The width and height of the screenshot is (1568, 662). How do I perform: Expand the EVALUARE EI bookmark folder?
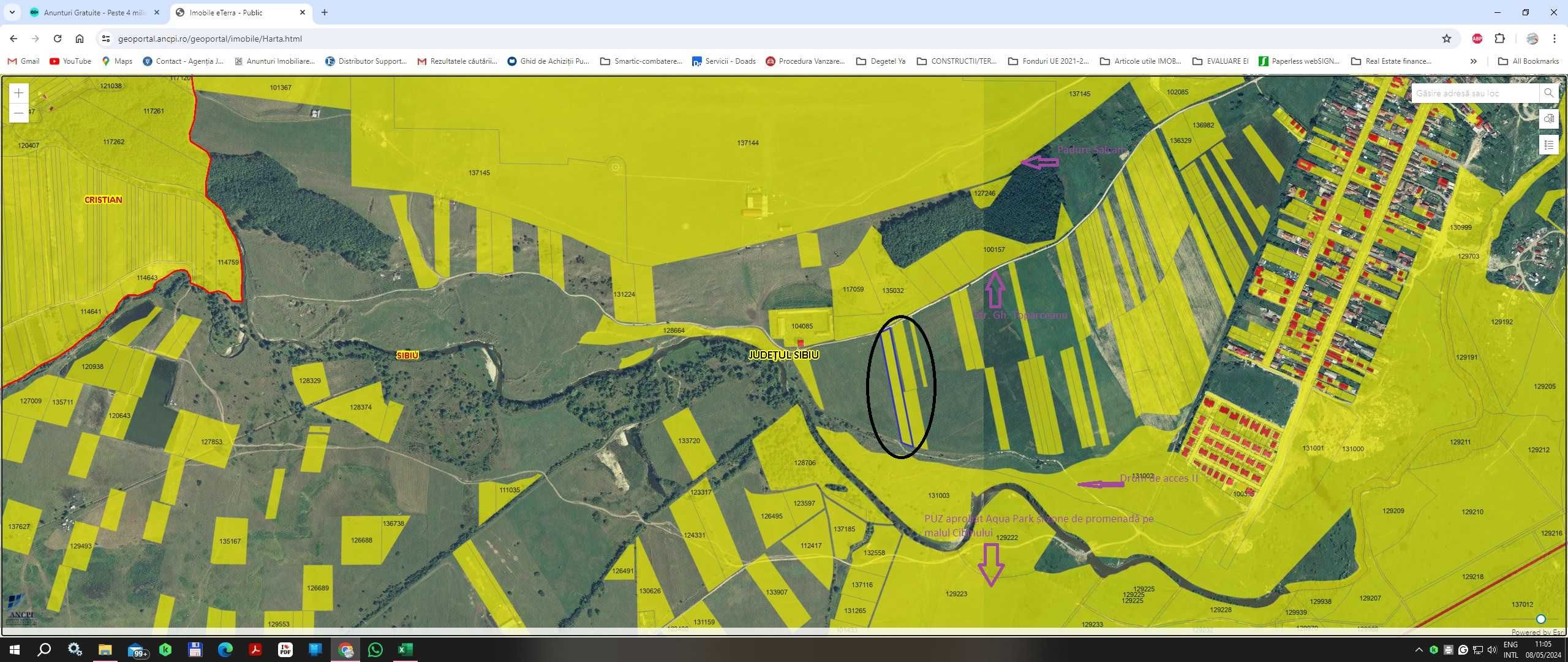(x=1220, y=61)
